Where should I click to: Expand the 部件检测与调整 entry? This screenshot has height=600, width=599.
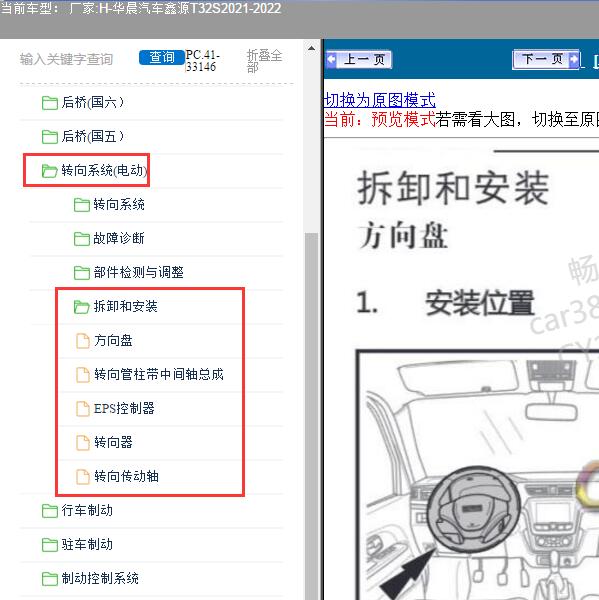(139, 273)
